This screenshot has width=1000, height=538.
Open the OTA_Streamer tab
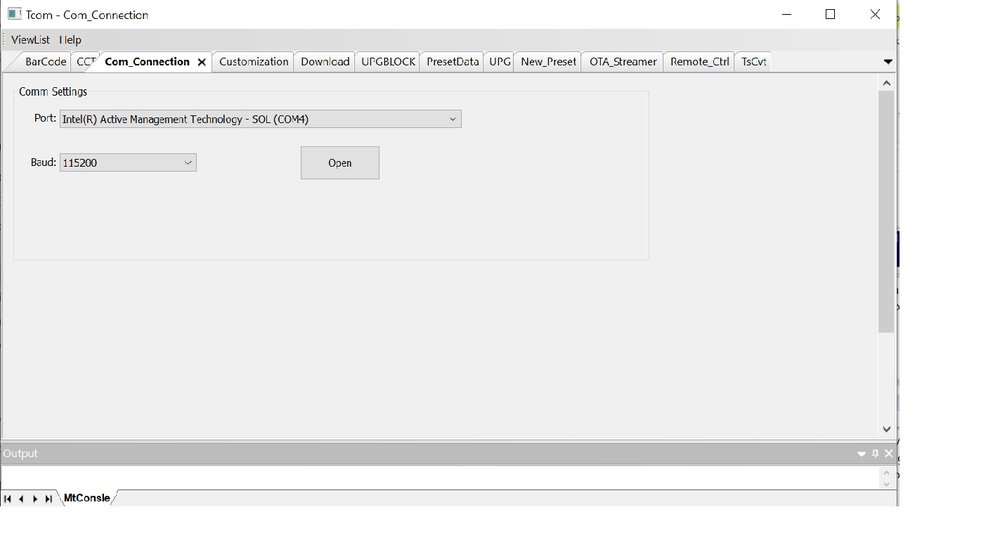[x=622, y=62]
